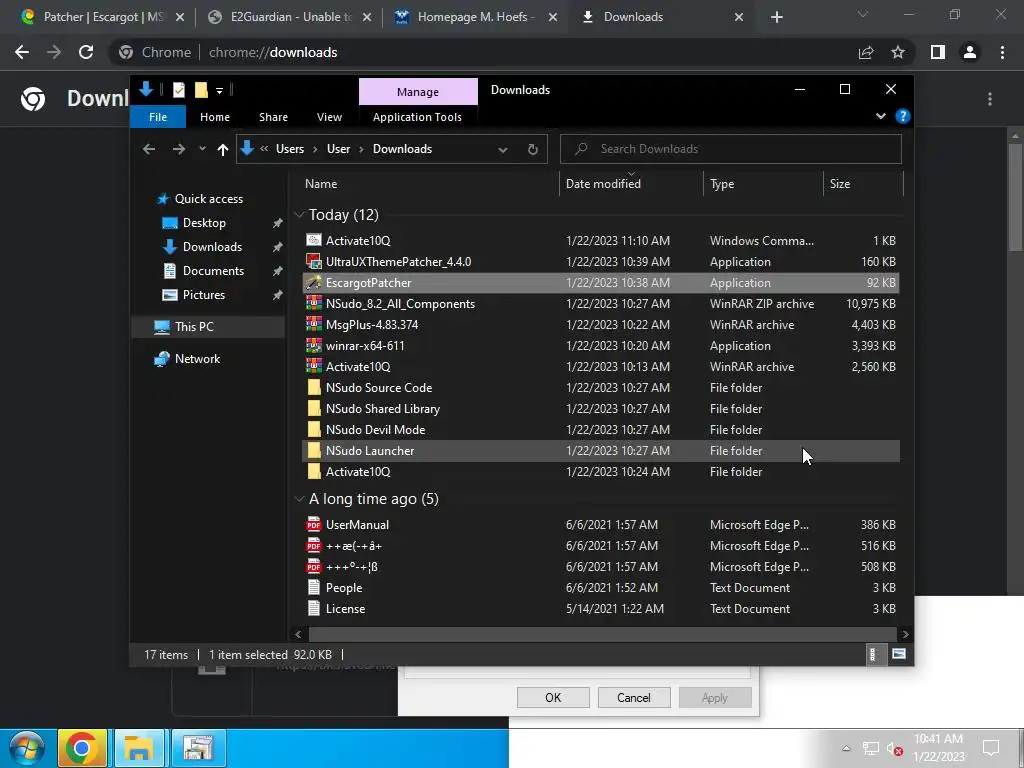Refresh the Downloads folder view

533,149
